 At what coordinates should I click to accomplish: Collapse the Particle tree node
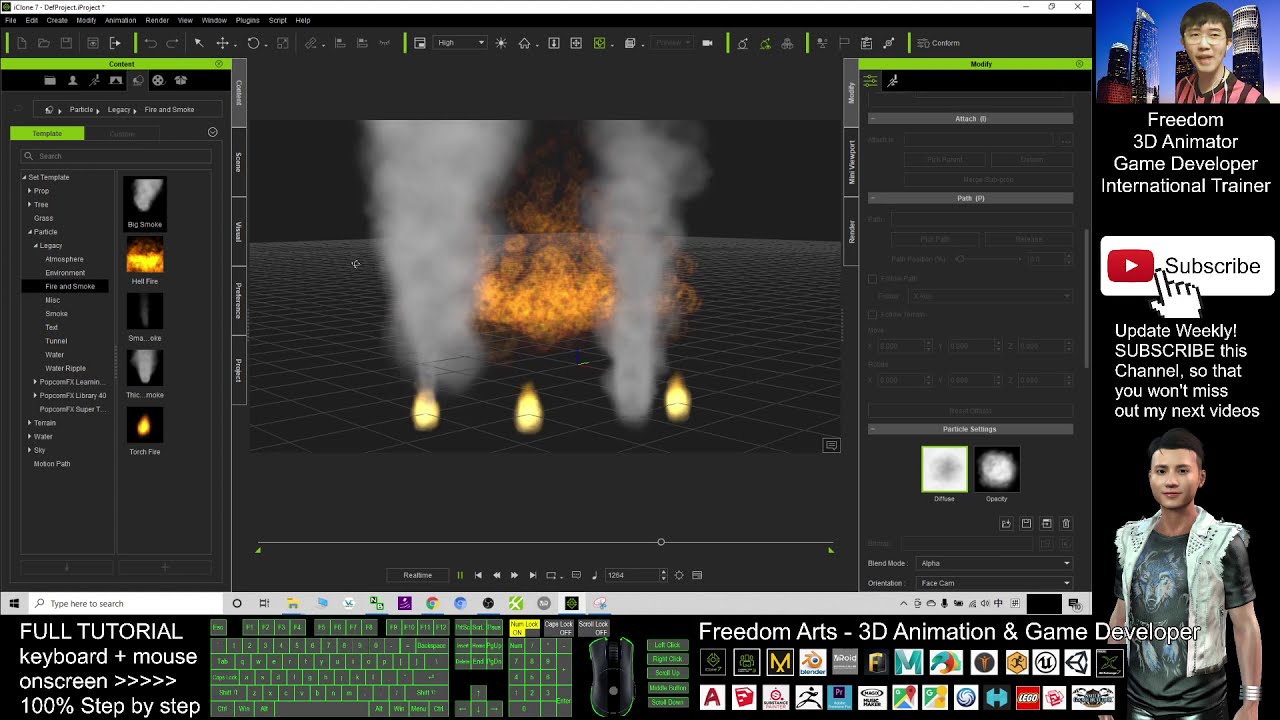click(30, 232)
